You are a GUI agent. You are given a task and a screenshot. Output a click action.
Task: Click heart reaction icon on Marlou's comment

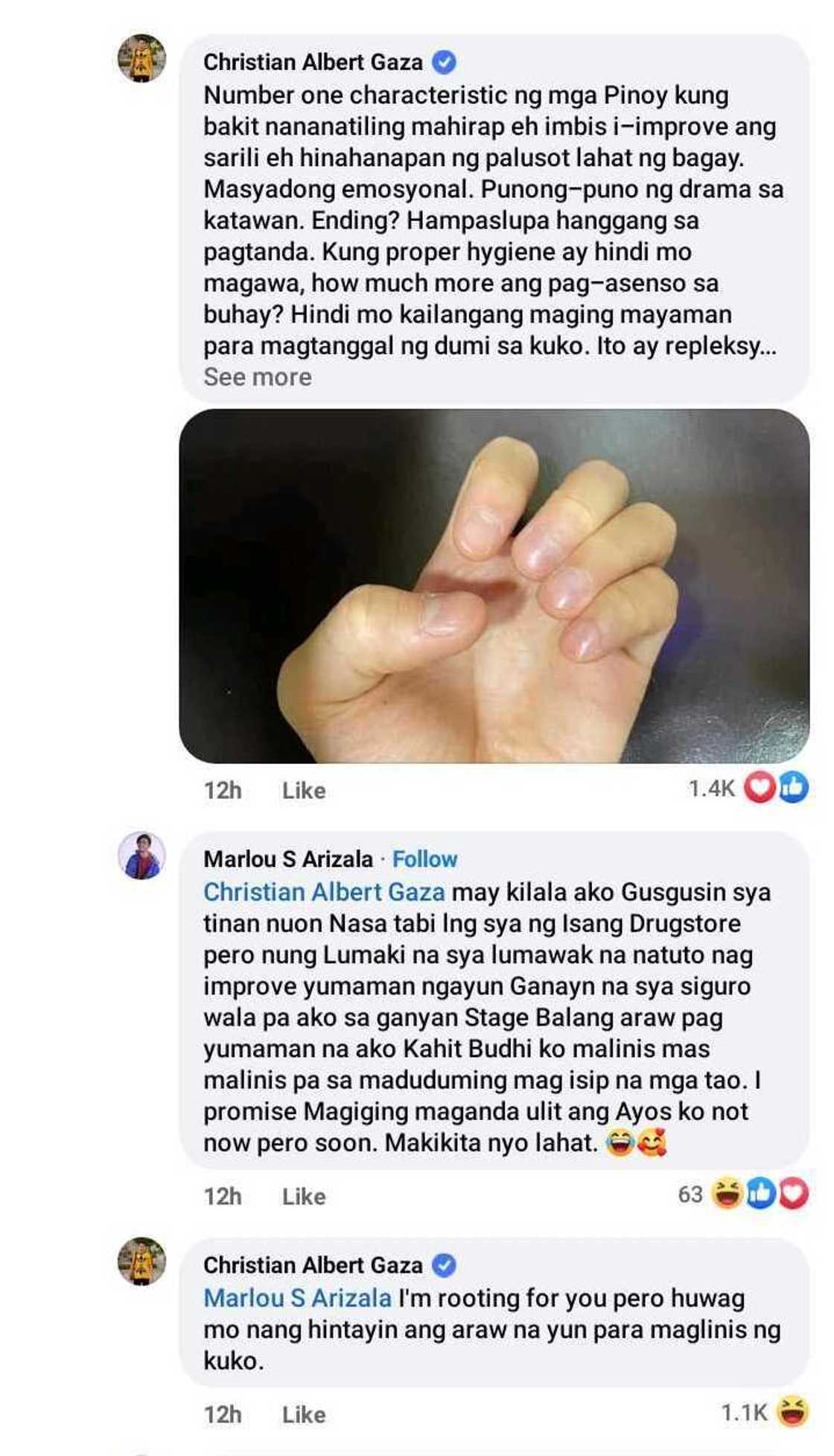[x=794, y=1194]
